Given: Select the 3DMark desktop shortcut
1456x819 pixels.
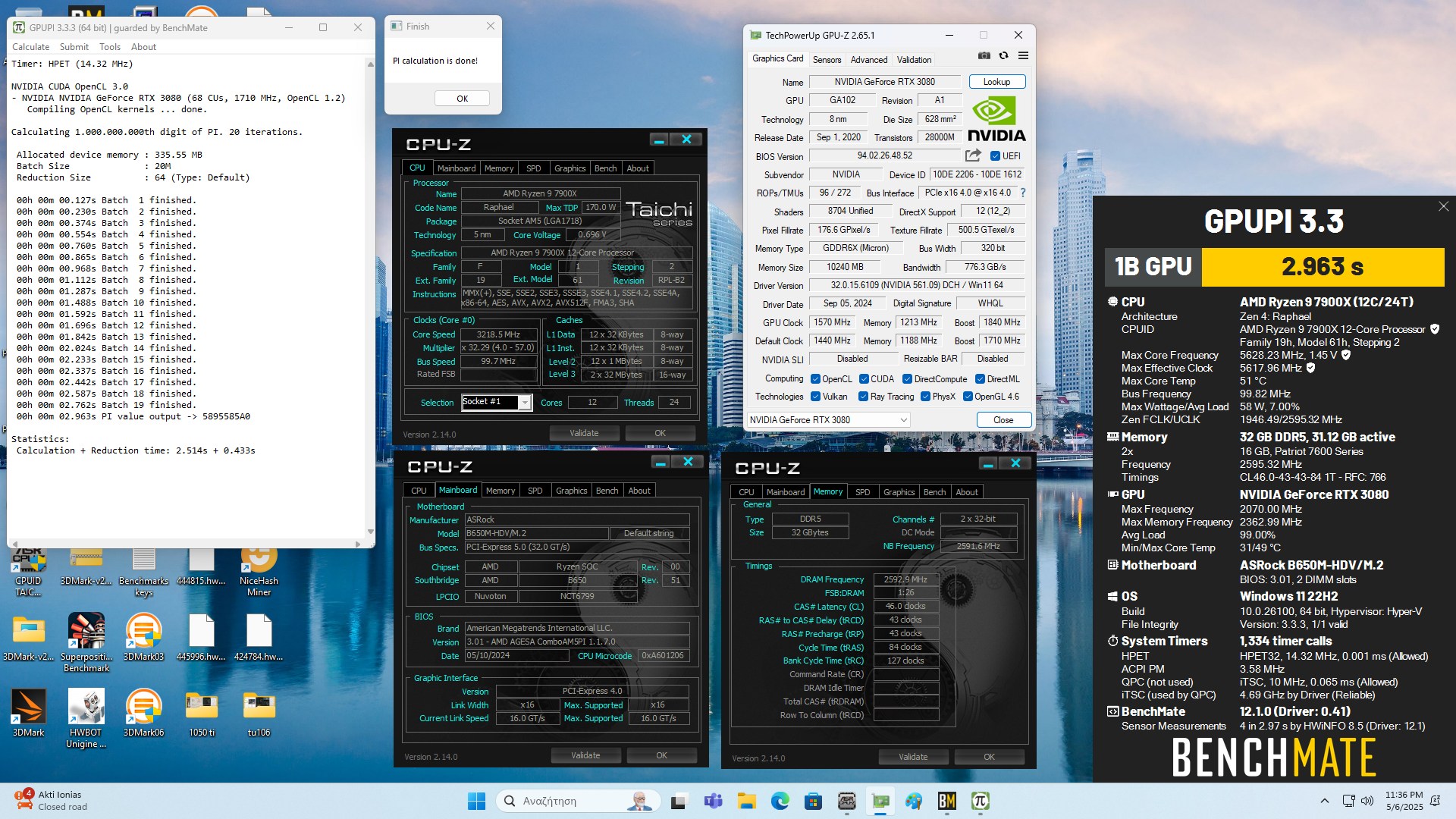Looking at the screenshot, I should pyautogui.click(x=28, y=714).
